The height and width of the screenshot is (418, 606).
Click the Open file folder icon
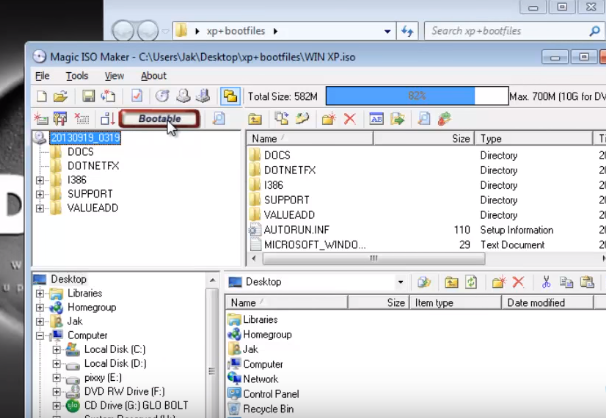(x=60, y=96)
